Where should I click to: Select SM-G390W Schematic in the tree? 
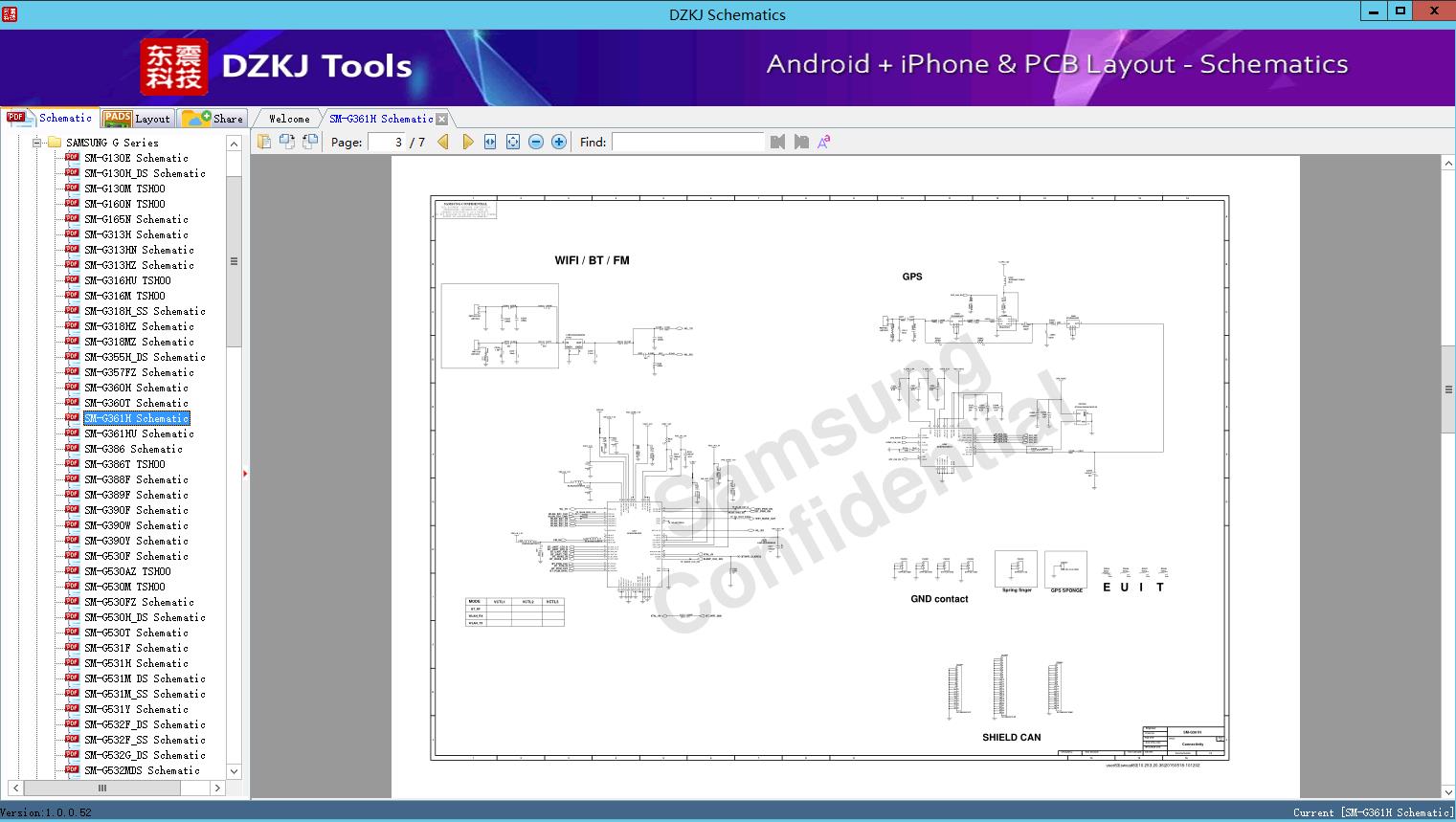[x=136, y=525]
